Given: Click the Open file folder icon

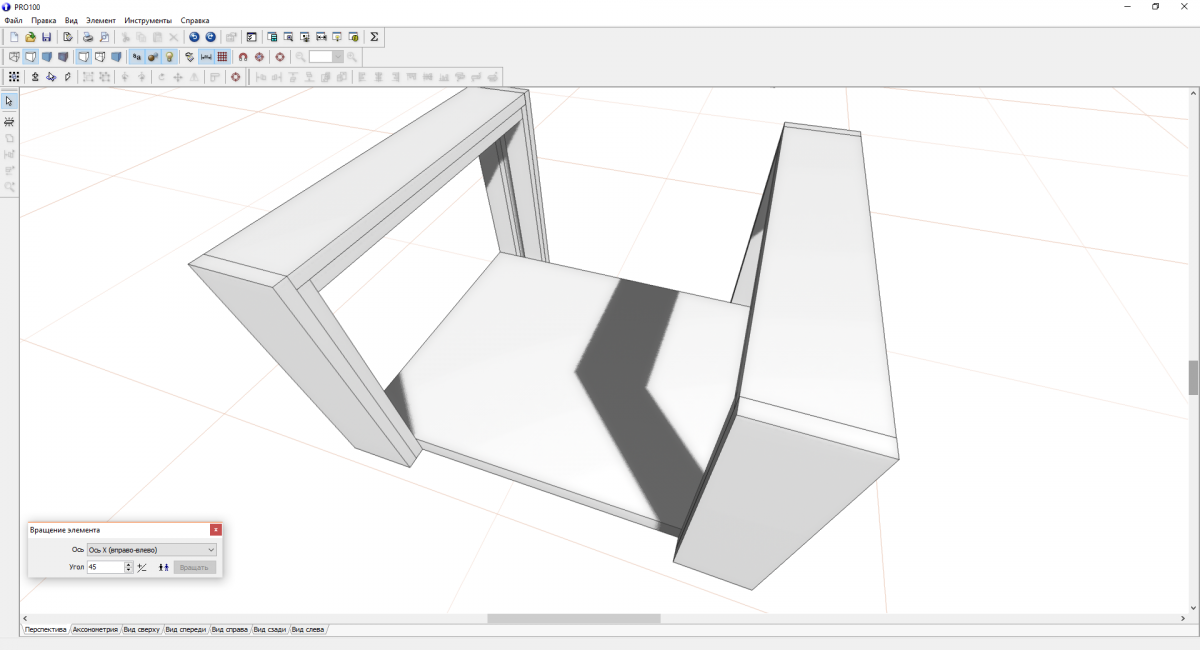Looking at the screenshot, I should (x=30, y=37).
